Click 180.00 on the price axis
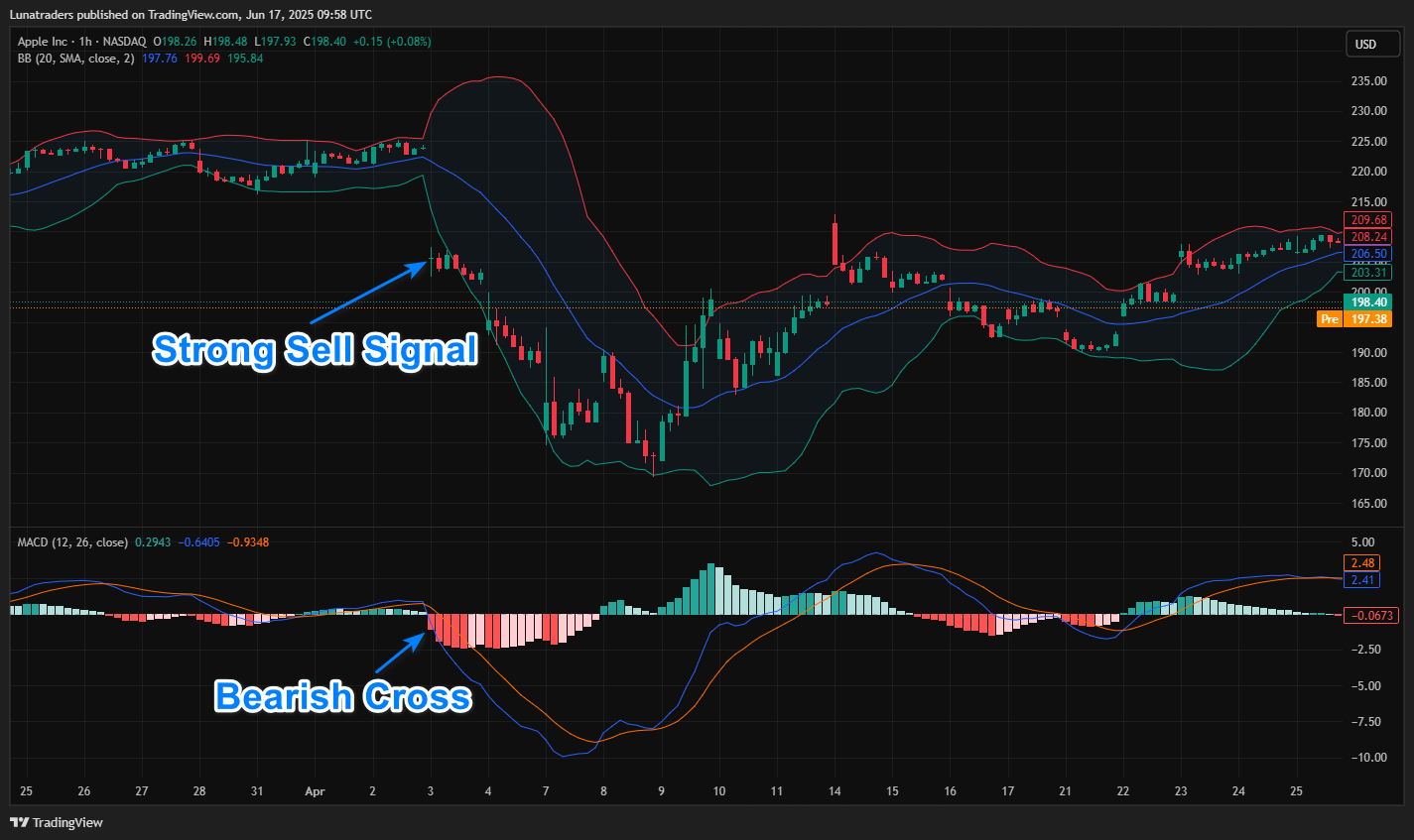 tap(1368, 413)
